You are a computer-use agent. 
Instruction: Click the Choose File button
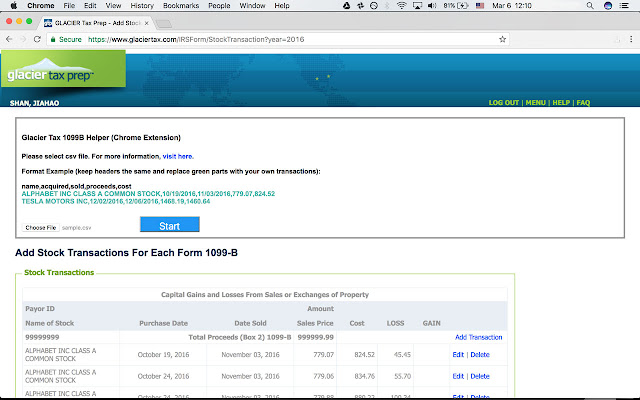(40, 228)
